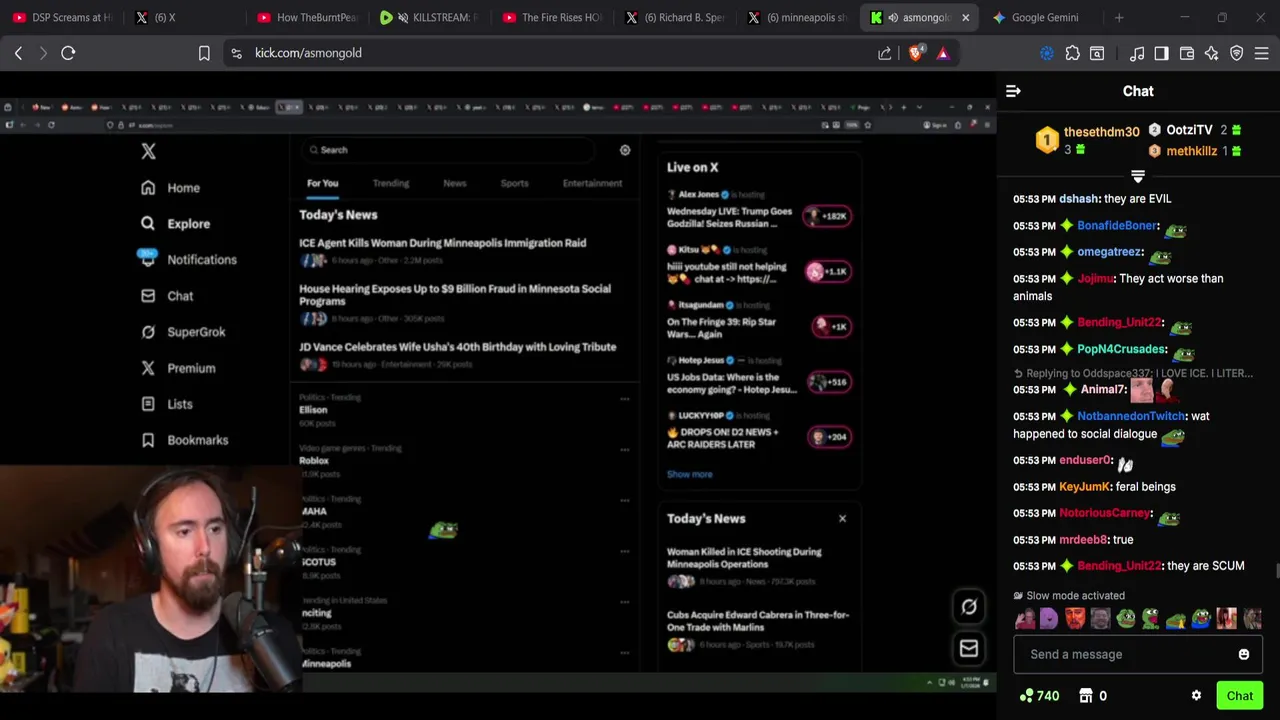The width and height of the screenshot is (1280, 720).
Task: Click Show more under Live on X
Action: point(690,474)
